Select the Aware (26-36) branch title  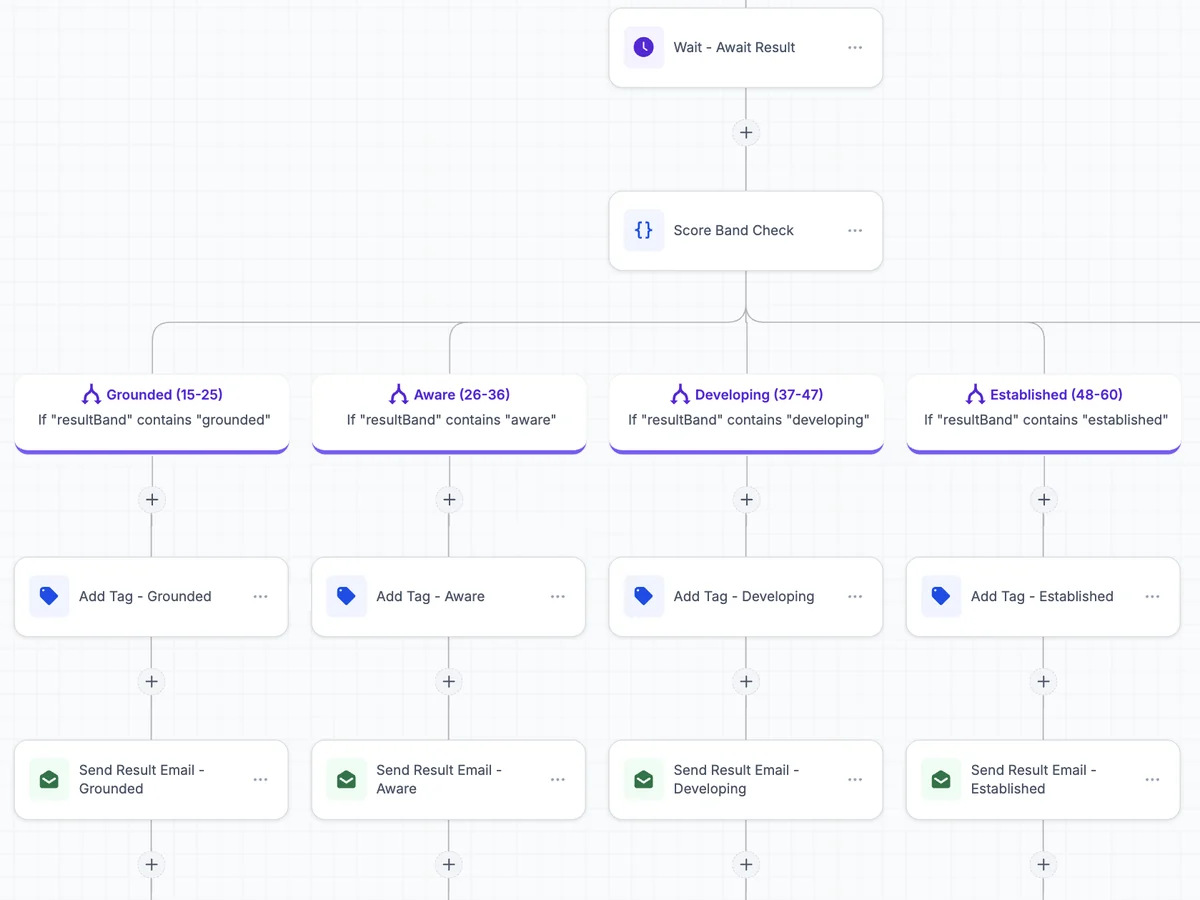pos(462,394)
